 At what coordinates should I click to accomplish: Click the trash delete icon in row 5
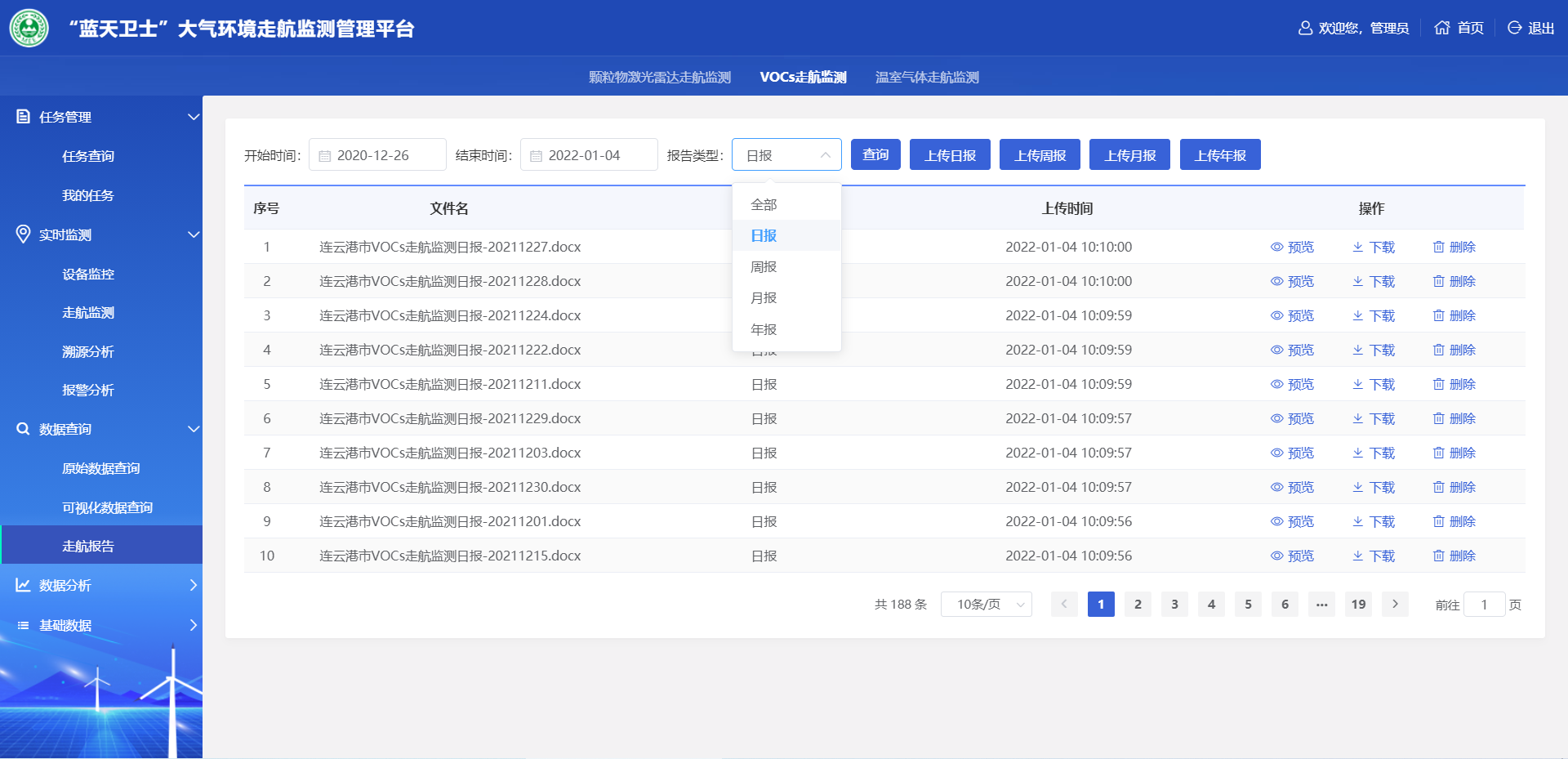point(1438,384)
